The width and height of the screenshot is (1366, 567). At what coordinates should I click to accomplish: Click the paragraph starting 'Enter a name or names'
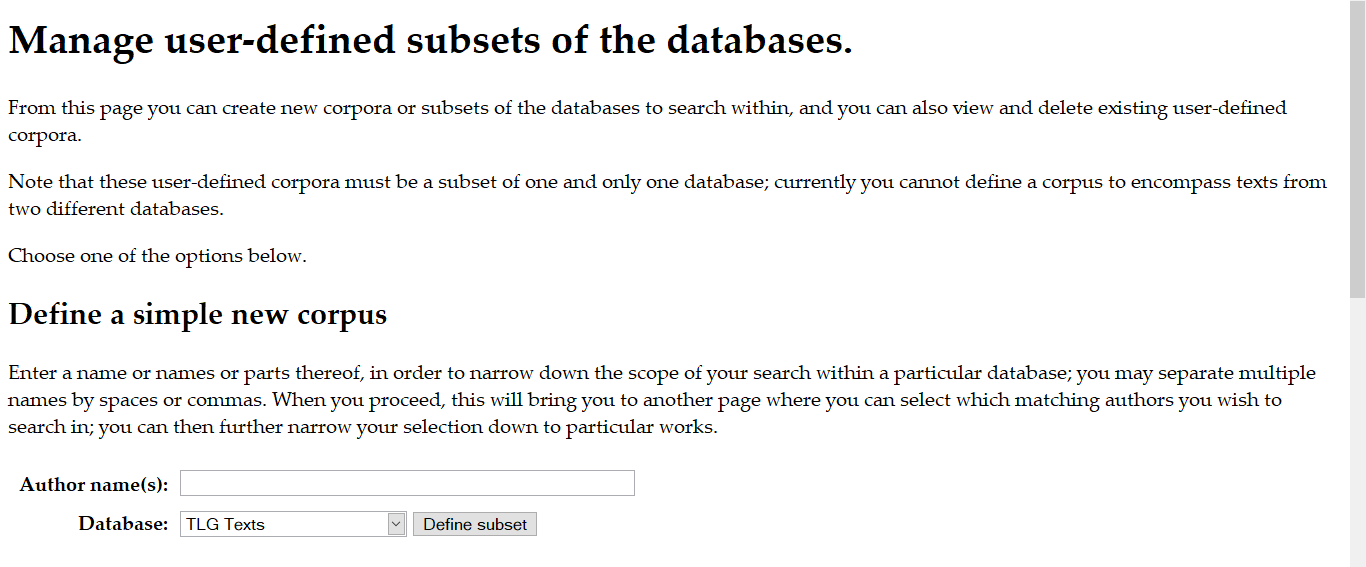662,400
